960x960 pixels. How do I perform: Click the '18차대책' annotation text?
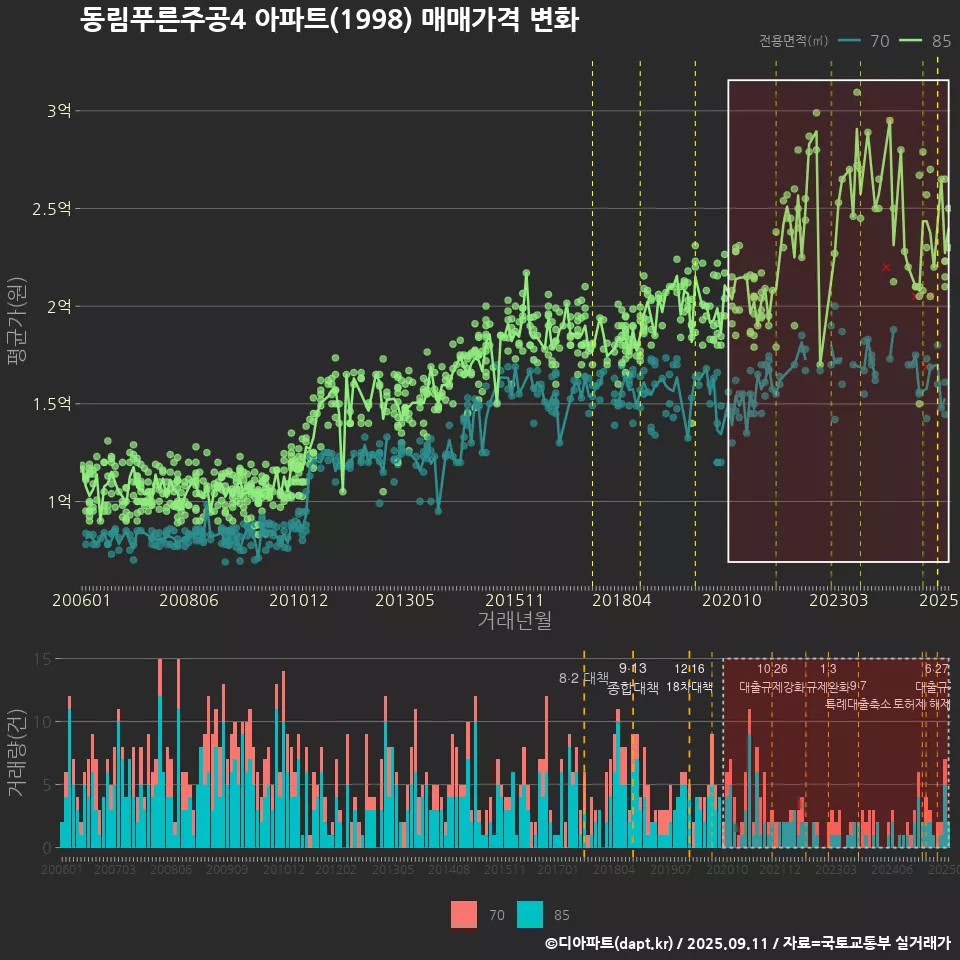click(x=689, y=687)
